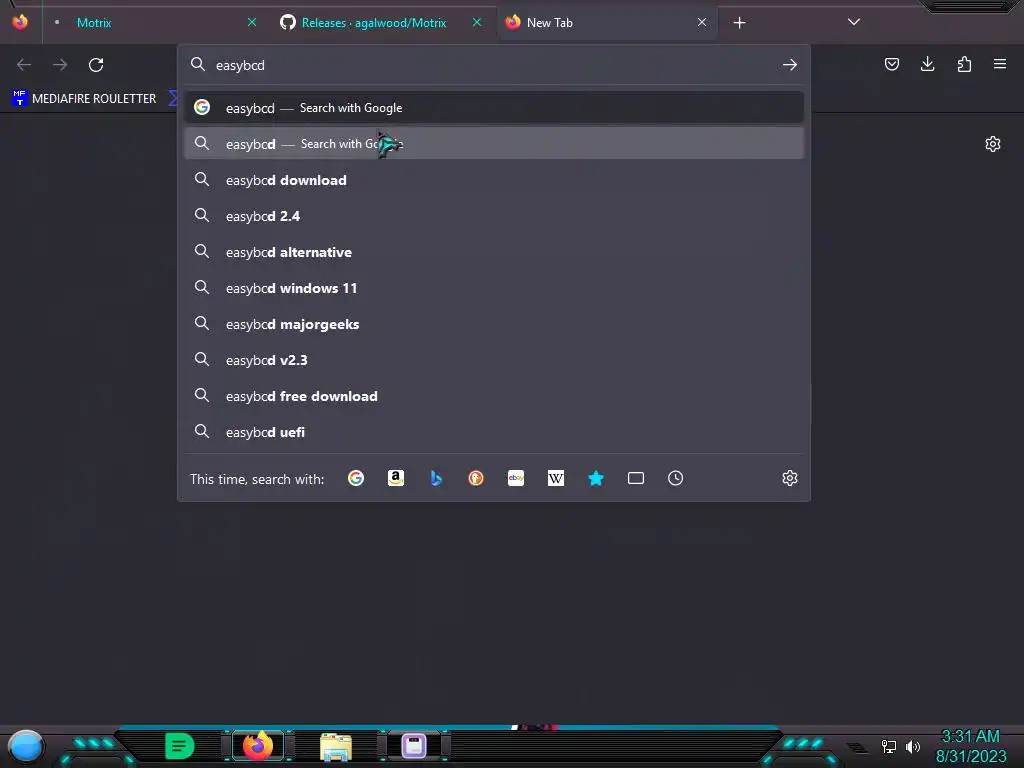Image resolution: width=1024 pixels, height=768 pixels.
Task: Choose suggestion easybcd majorgeeks
Action: click(494, 324)
